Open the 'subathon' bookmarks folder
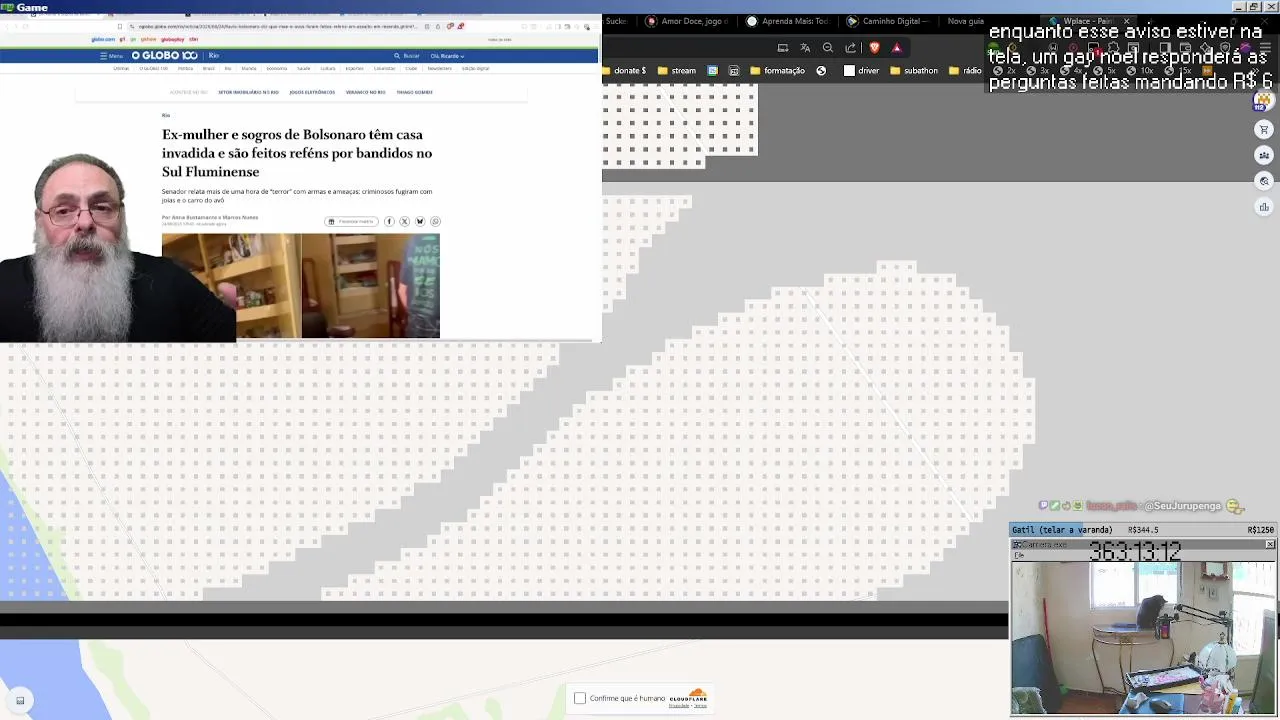The width and height of the screenshot is (1280, 720). coord(913,71)
